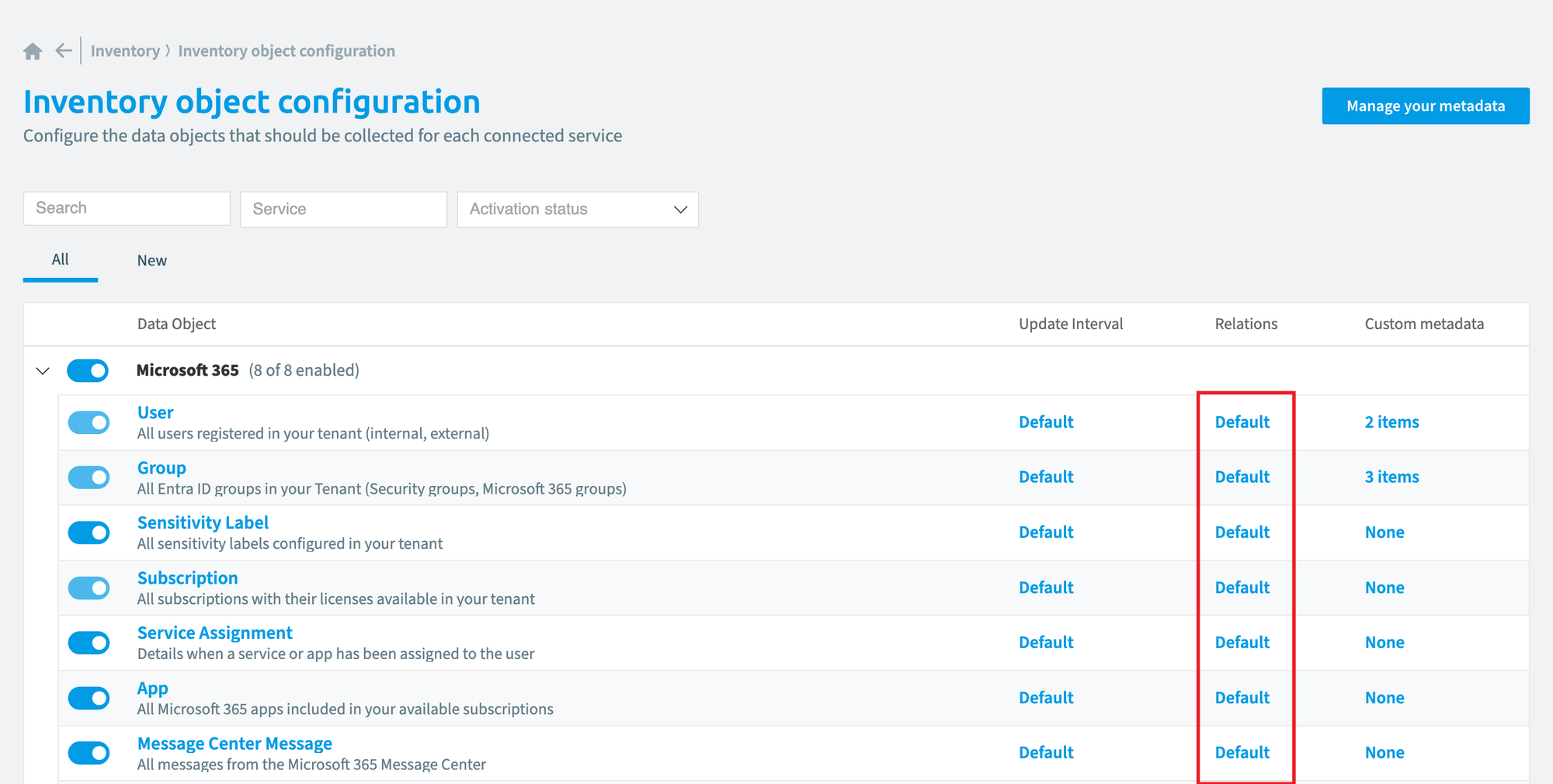Open the Sensitivity Label object

point(203,523)
